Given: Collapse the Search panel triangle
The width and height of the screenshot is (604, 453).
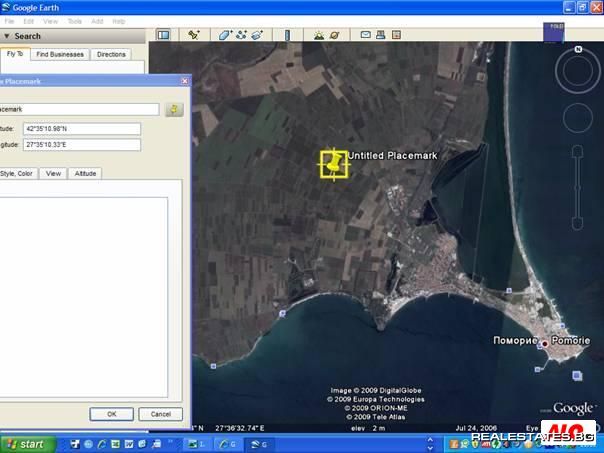Looking at the screenshot, I should coord(7,36).
